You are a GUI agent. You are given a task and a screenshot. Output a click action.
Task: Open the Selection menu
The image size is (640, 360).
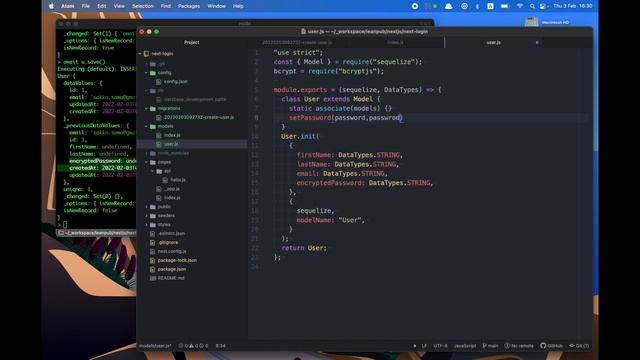coord(142,6)
